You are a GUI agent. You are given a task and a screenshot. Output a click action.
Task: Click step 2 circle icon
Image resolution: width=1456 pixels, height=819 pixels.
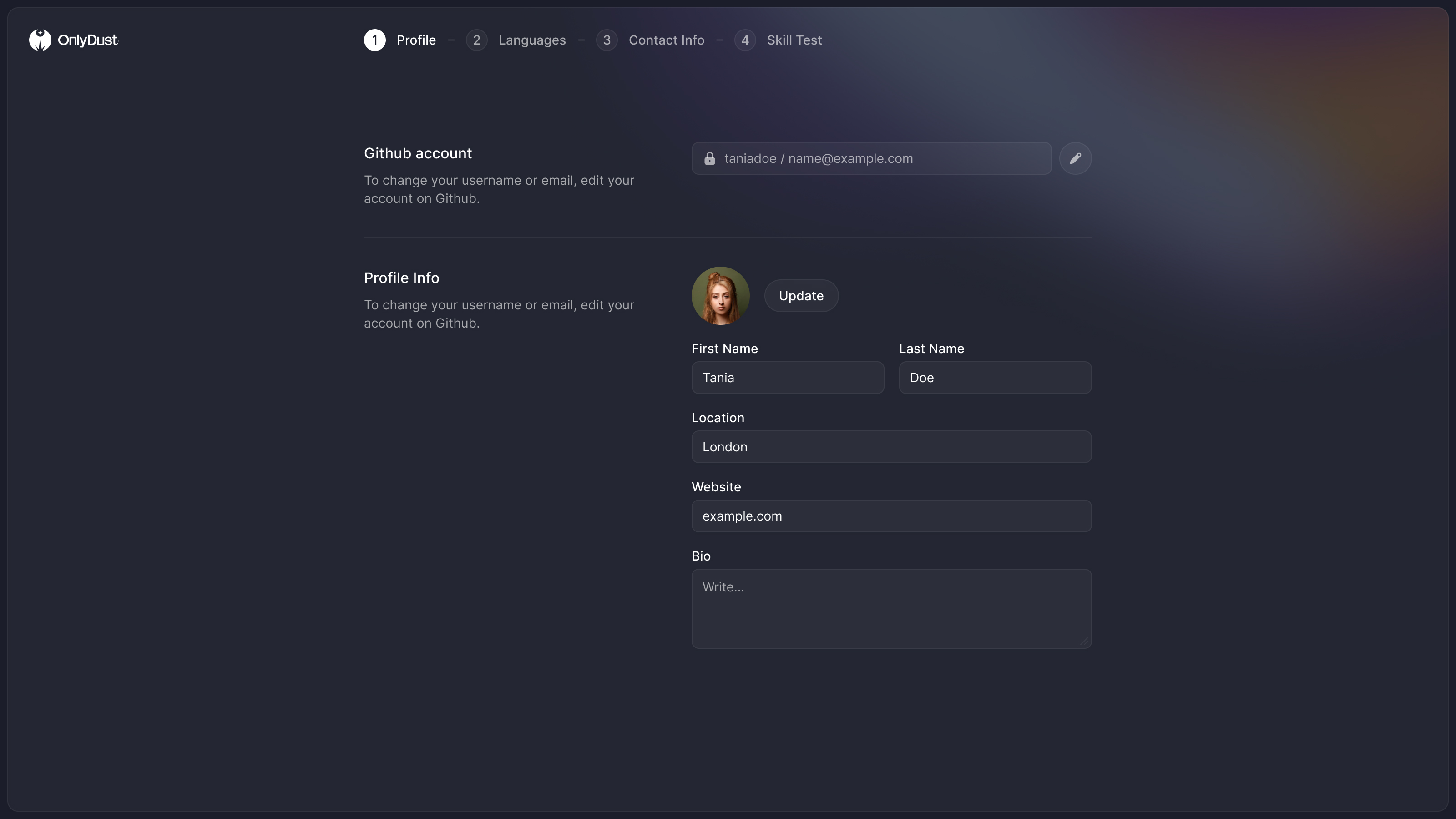click(476, 40)
